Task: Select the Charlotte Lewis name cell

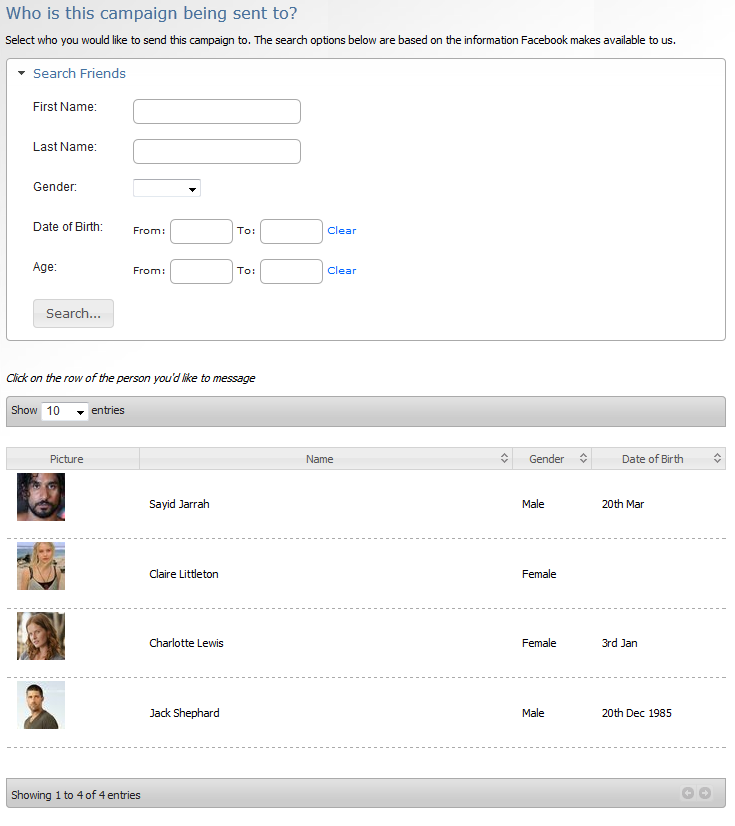Action: click(186, 643)
